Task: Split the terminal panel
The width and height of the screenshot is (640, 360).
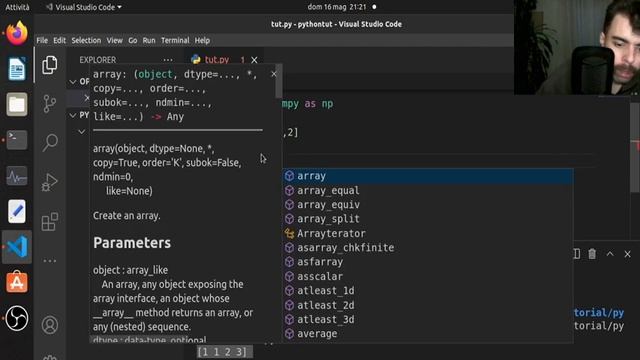Action: point(576,254)
